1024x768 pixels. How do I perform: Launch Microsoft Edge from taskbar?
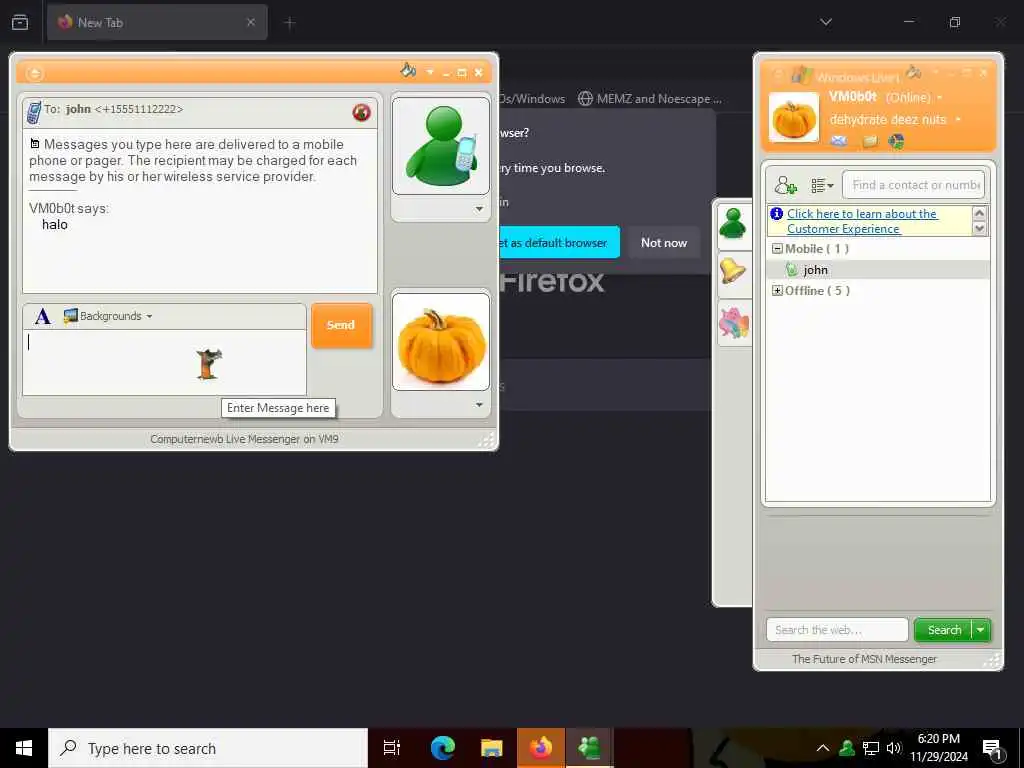coord(442,748)
